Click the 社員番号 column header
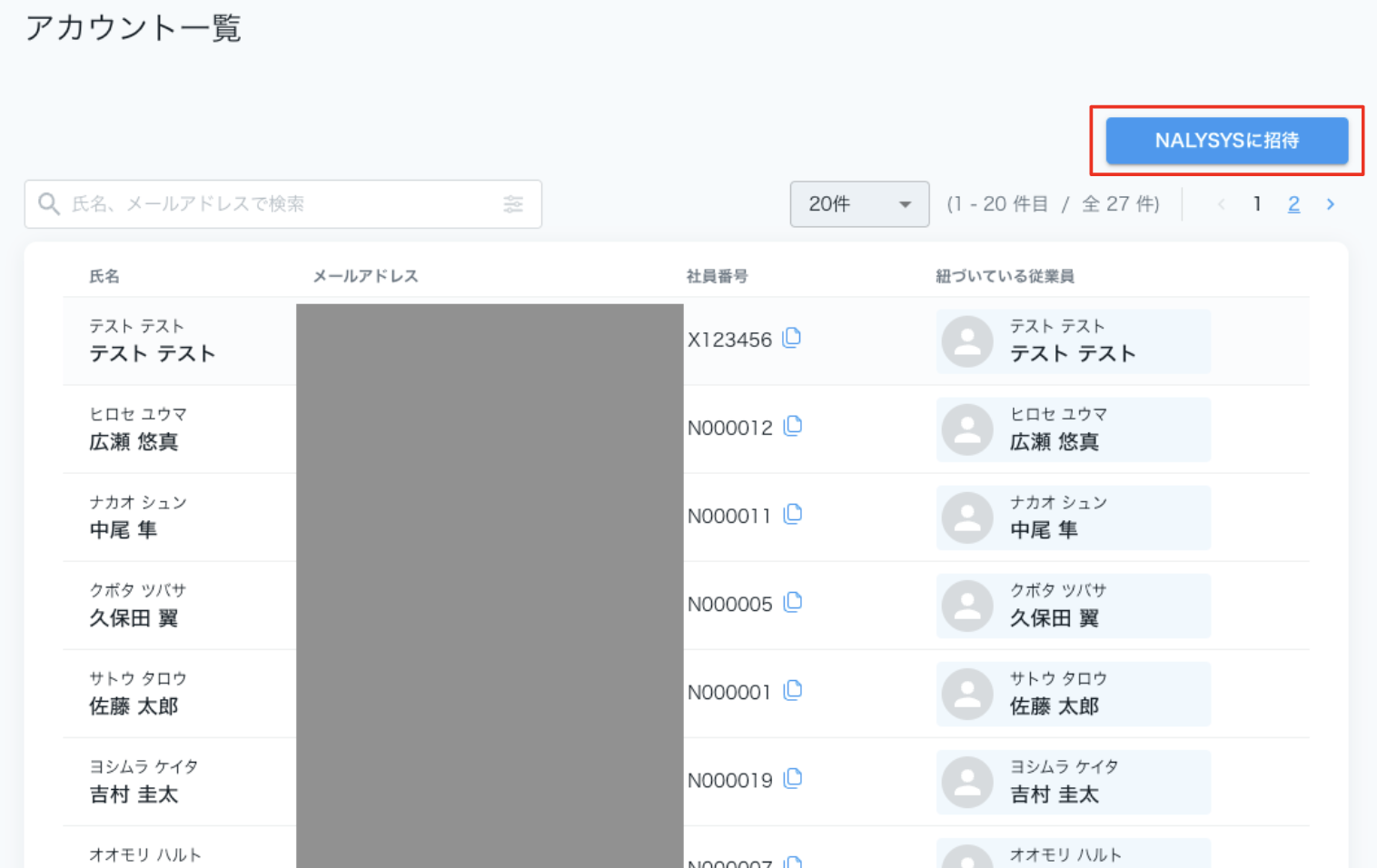Screen dimensions: 1377x868 point(718,276)
